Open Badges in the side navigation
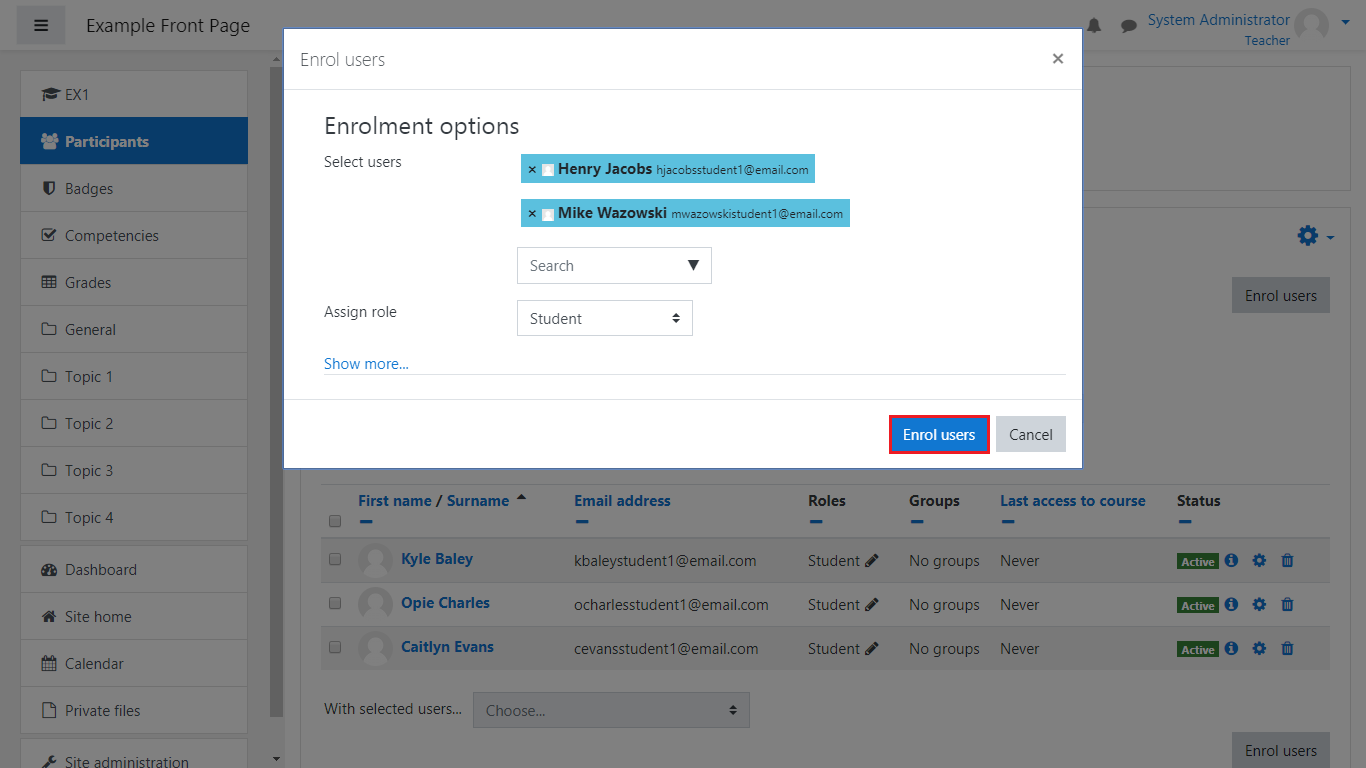1366x768 pixels. (88, 189)
